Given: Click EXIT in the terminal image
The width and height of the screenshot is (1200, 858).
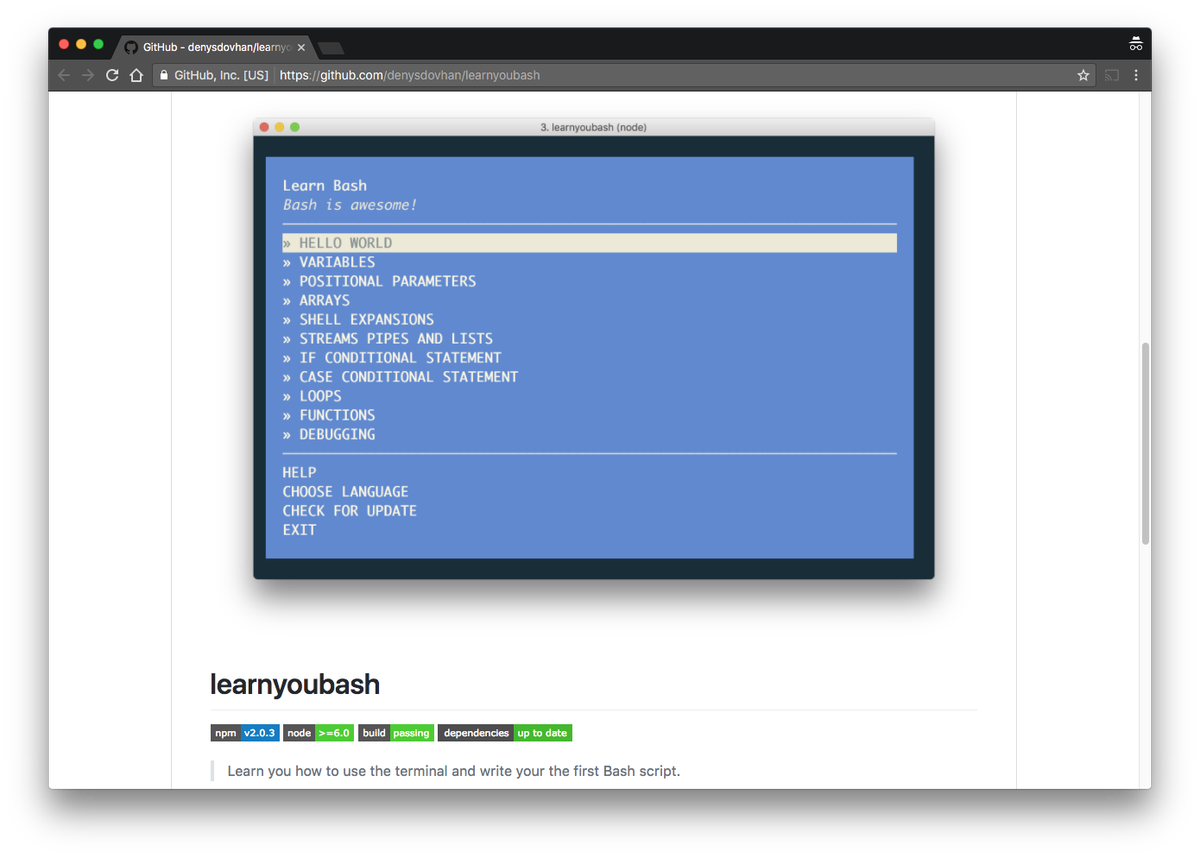Looking at the screenshot, I should [299, 529].
